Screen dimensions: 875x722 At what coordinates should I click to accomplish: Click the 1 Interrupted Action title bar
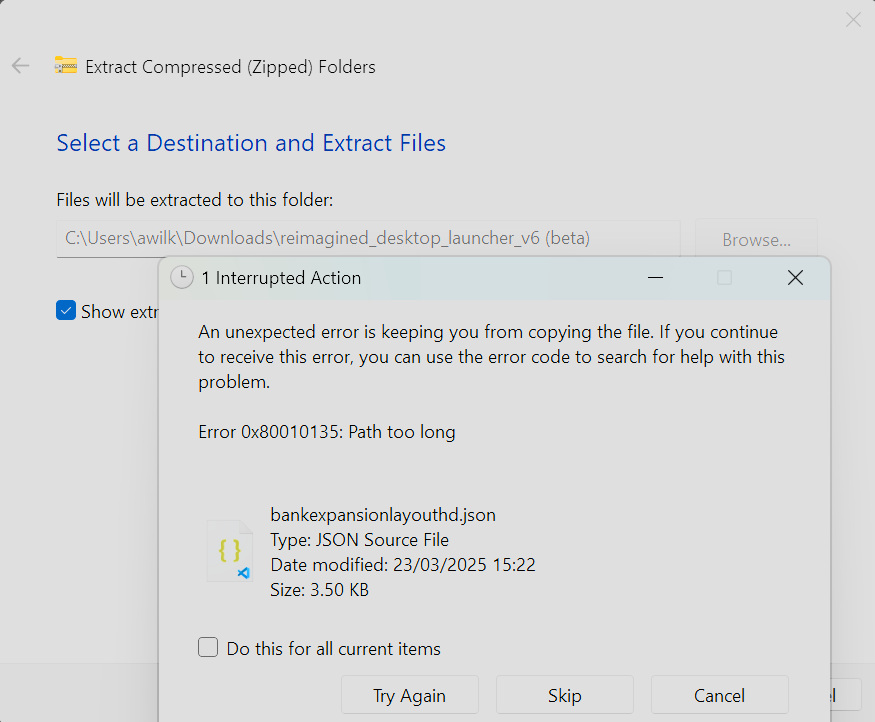click(494, 277)
